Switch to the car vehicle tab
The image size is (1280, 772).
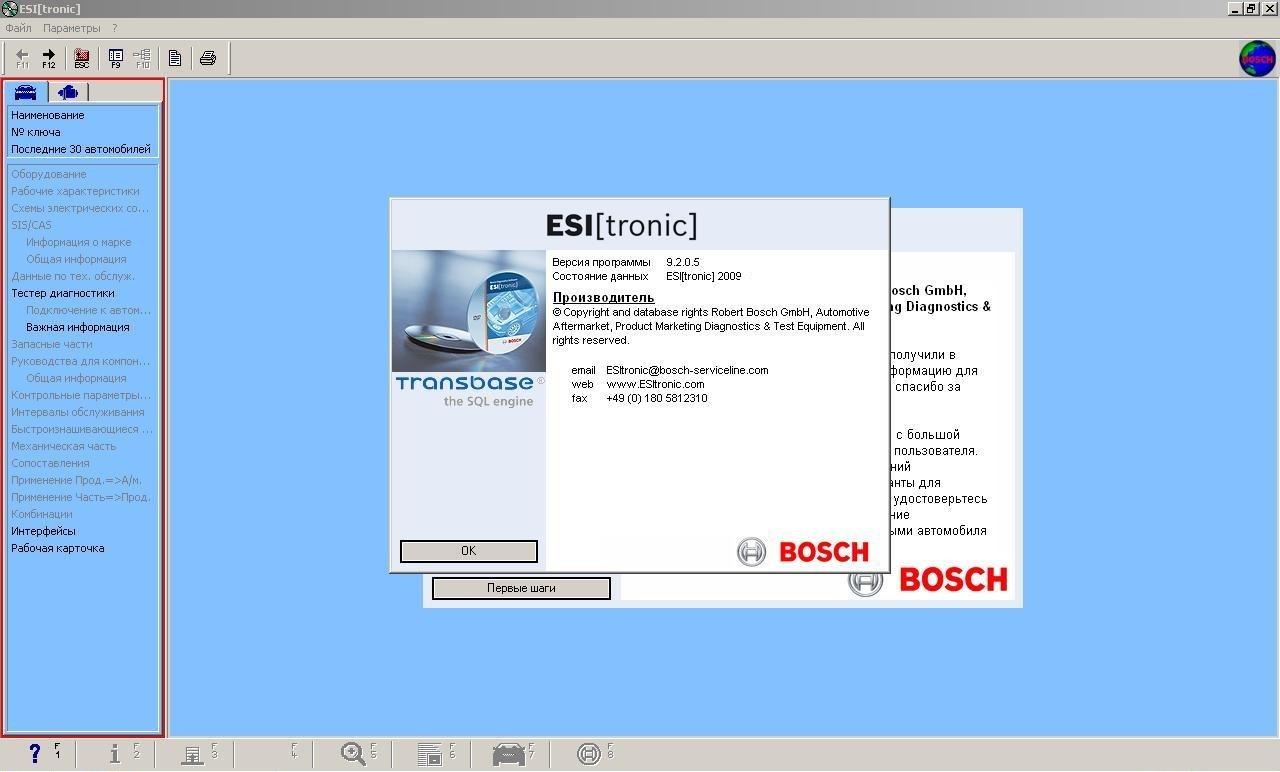(x=26, y=92)
